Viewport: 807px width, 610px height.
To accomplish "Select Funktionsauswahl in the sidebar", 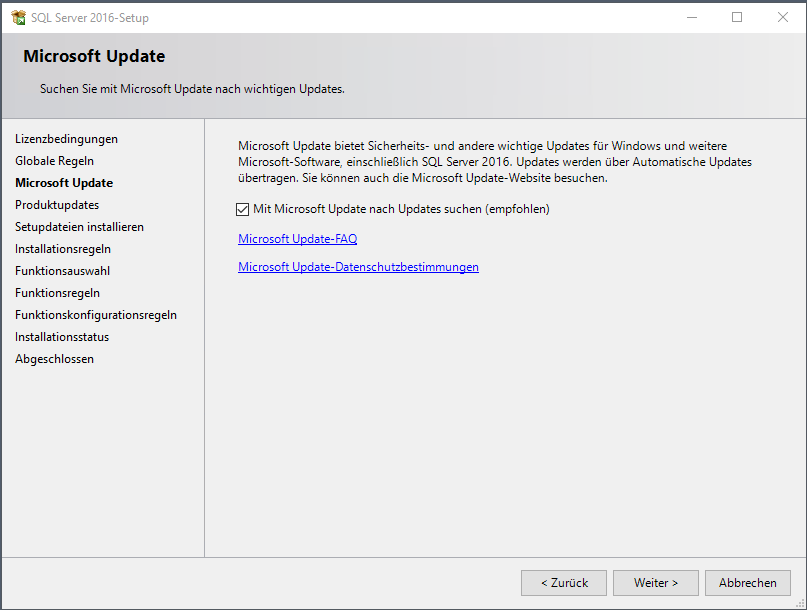I will 62,271.
